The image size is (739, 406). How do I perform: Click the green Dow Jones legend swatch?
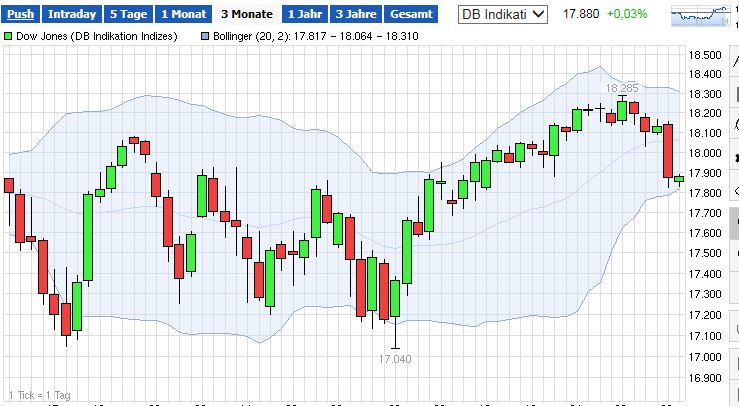click(8, 36)
